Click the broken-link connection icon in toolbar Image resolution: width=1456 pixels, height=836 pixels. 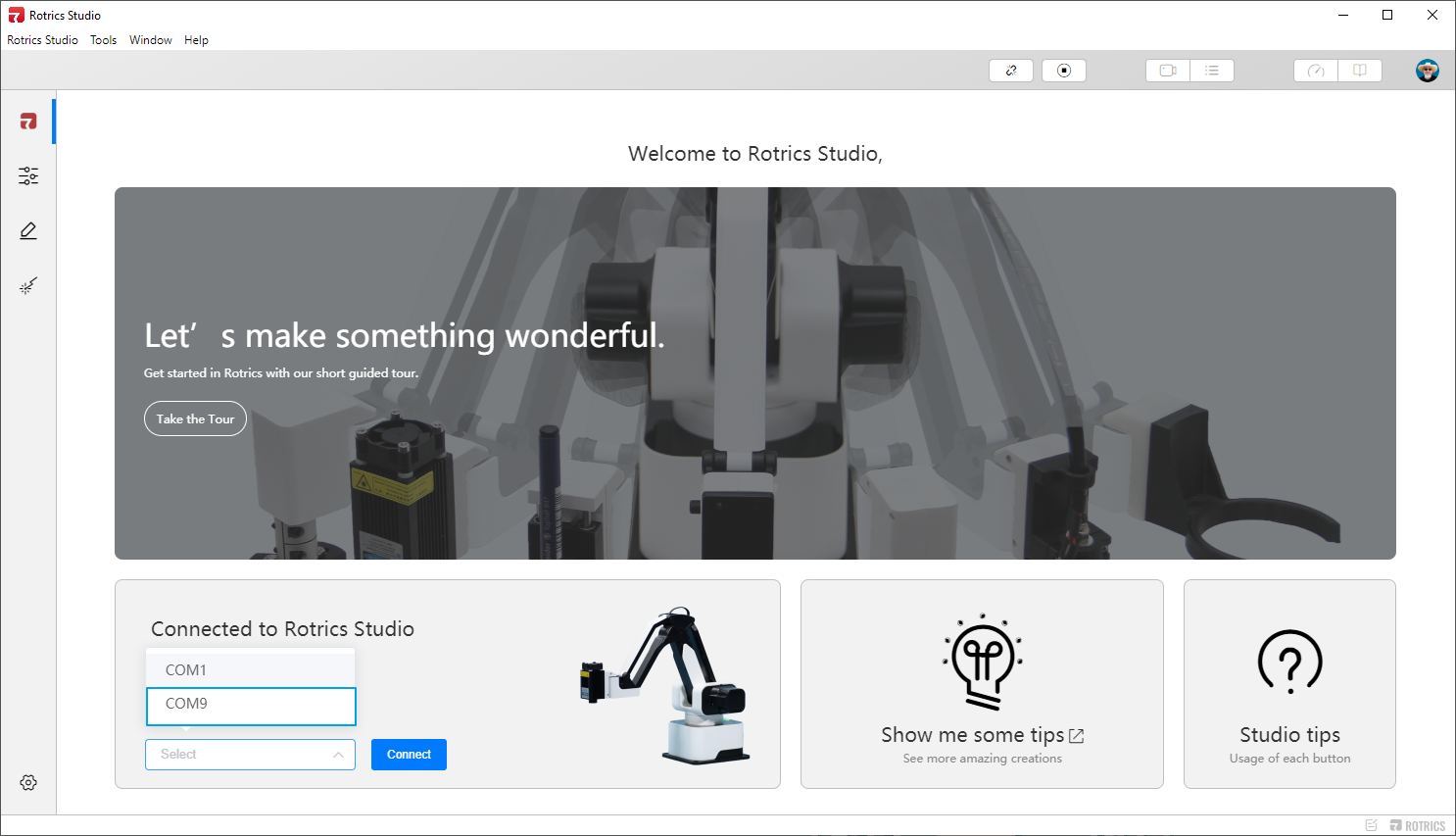click(x=1011, y=71)
